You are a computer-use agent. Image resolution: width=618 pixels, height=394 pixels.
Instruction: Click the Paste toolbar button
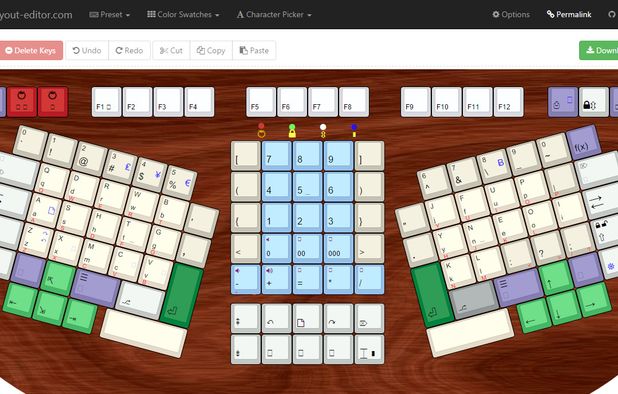tap(254, 50)
